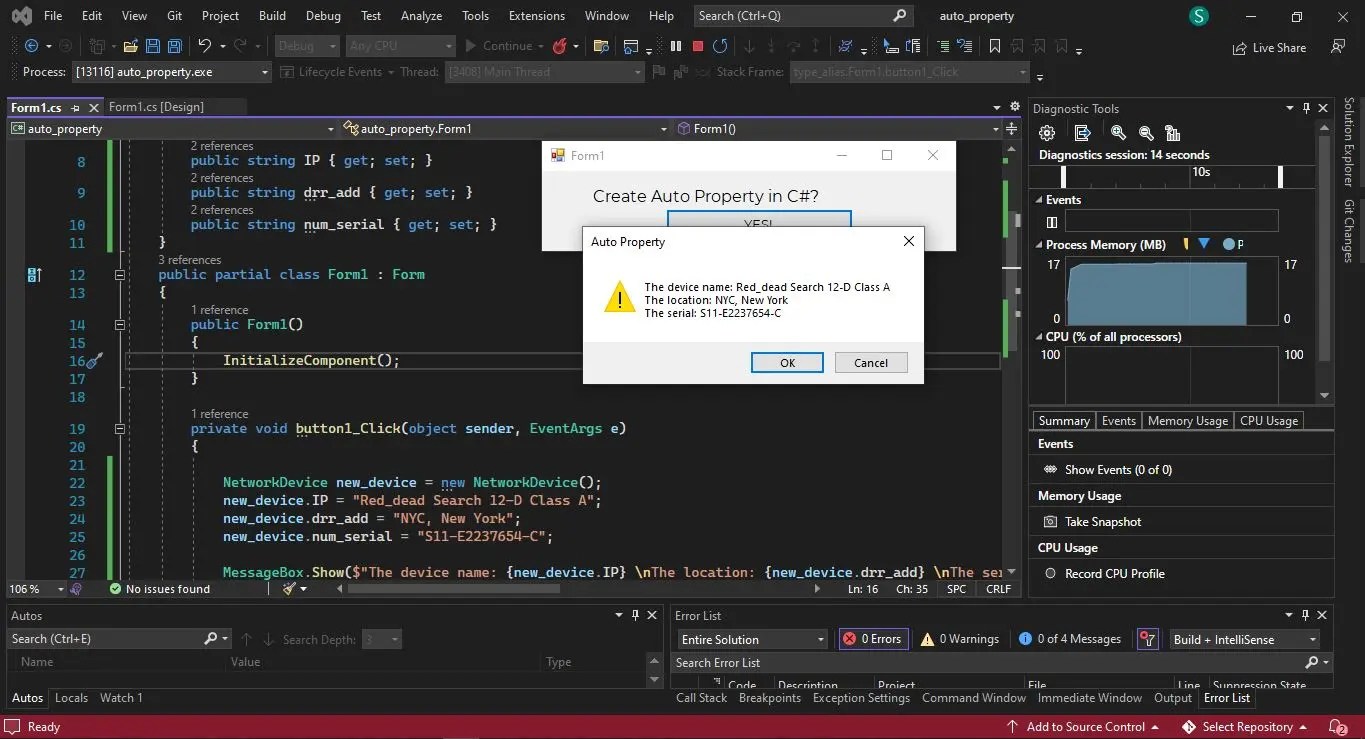
Task: Open the Build + IntelliSense dropdown
Action: click(1245, 640)
